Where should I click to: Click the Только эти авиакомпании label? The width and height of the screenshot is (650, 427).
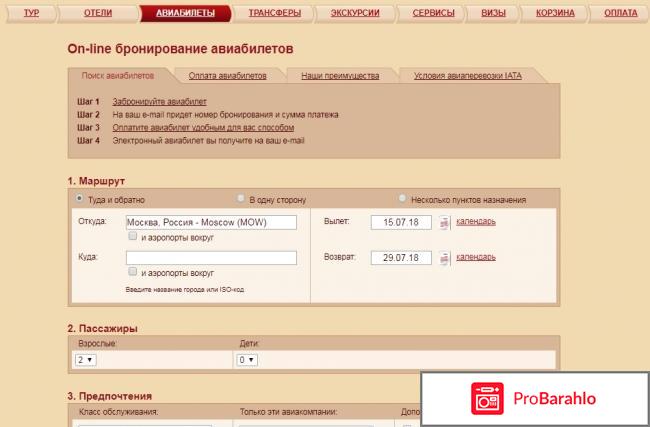[x=288, y=412]
